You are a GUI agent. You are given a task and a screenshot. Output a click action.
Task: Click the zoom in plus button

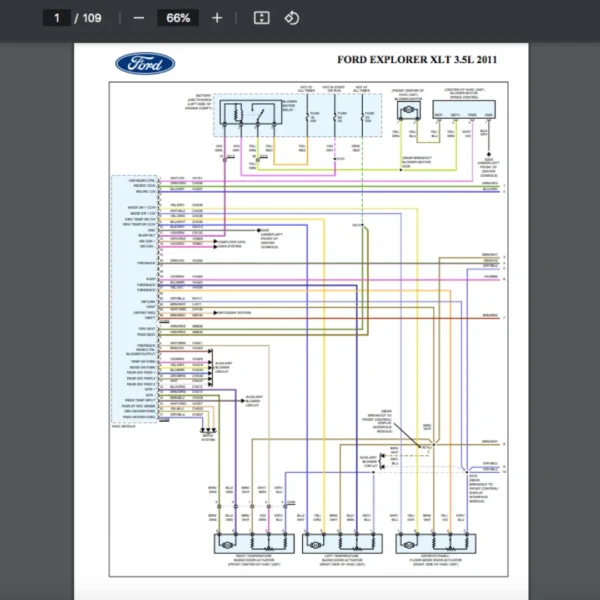point(217,18)
